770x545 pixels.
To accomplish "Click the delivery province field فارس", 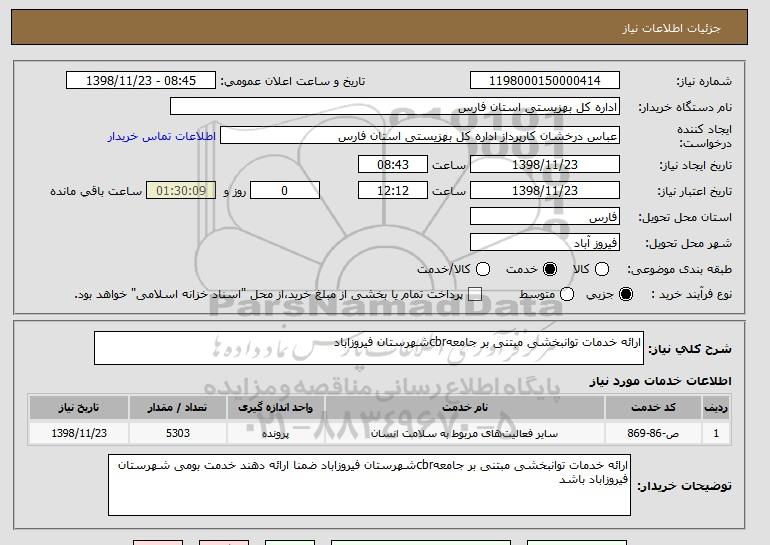I will pyautogui.click(x=545, y=217).
